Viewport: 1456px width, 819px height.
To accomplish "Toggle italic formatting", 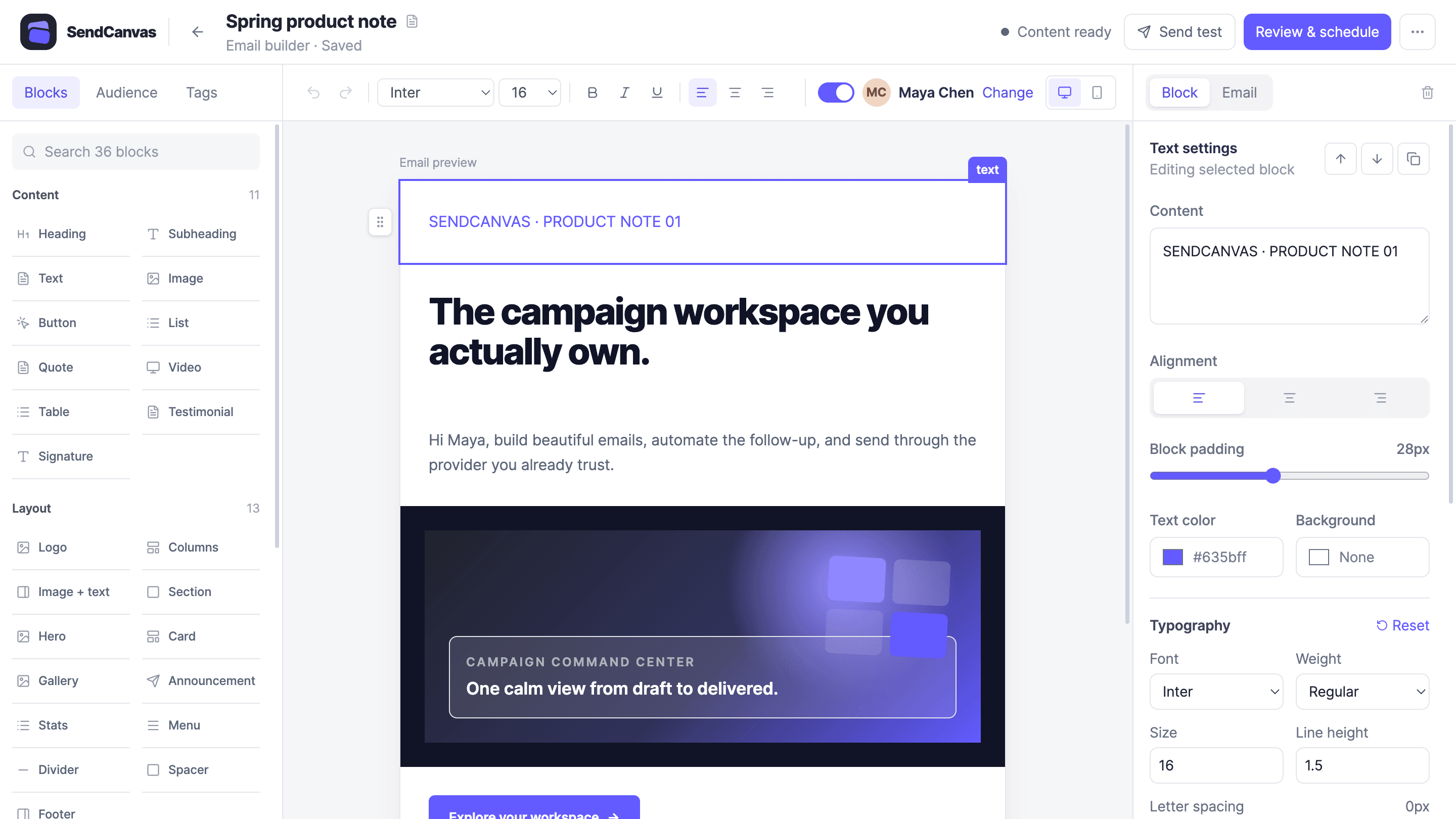I will coord(624,92).
